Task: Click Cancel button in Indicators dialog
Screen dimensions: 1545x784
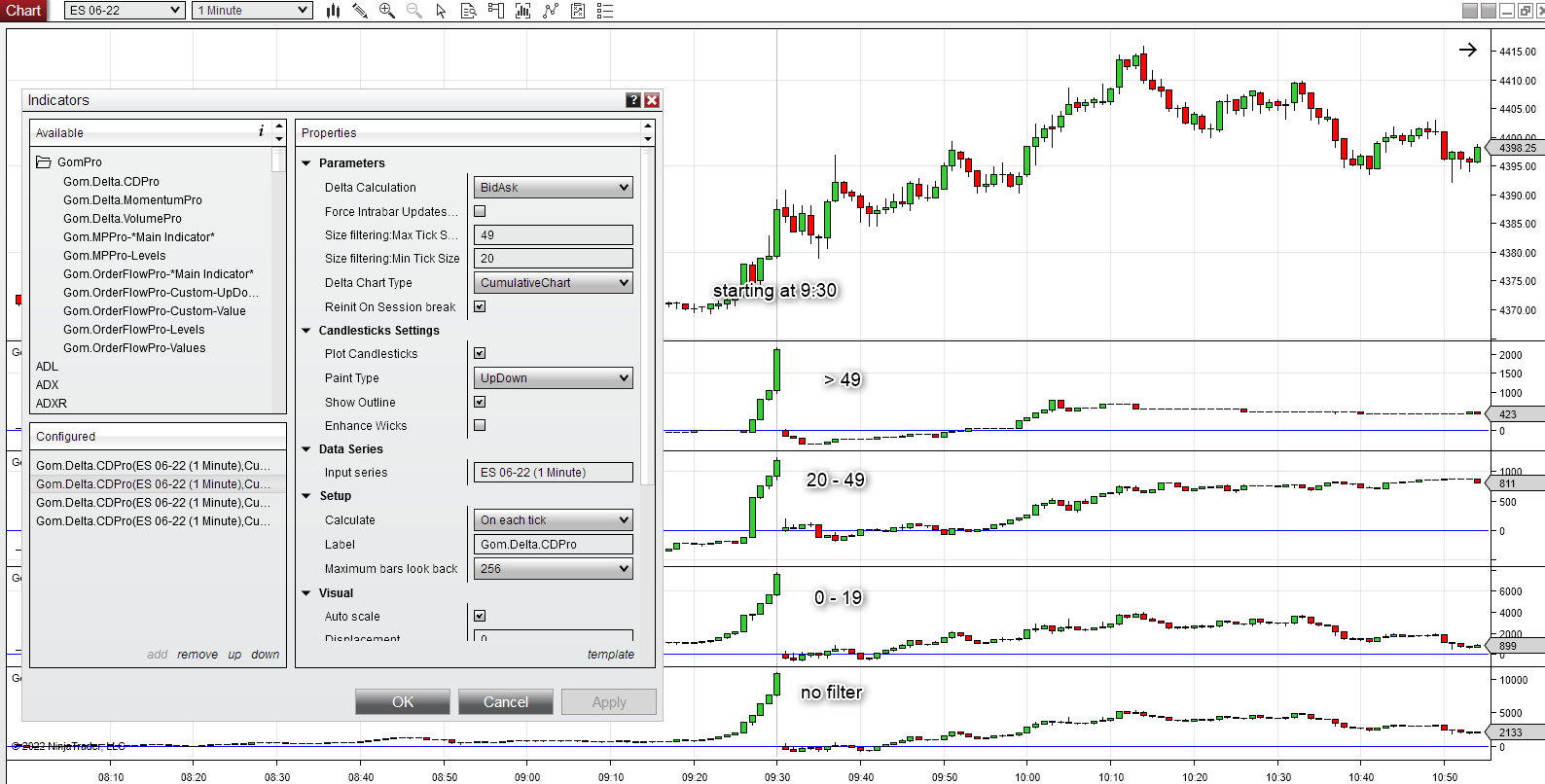Action: click(x=506, y=702)
